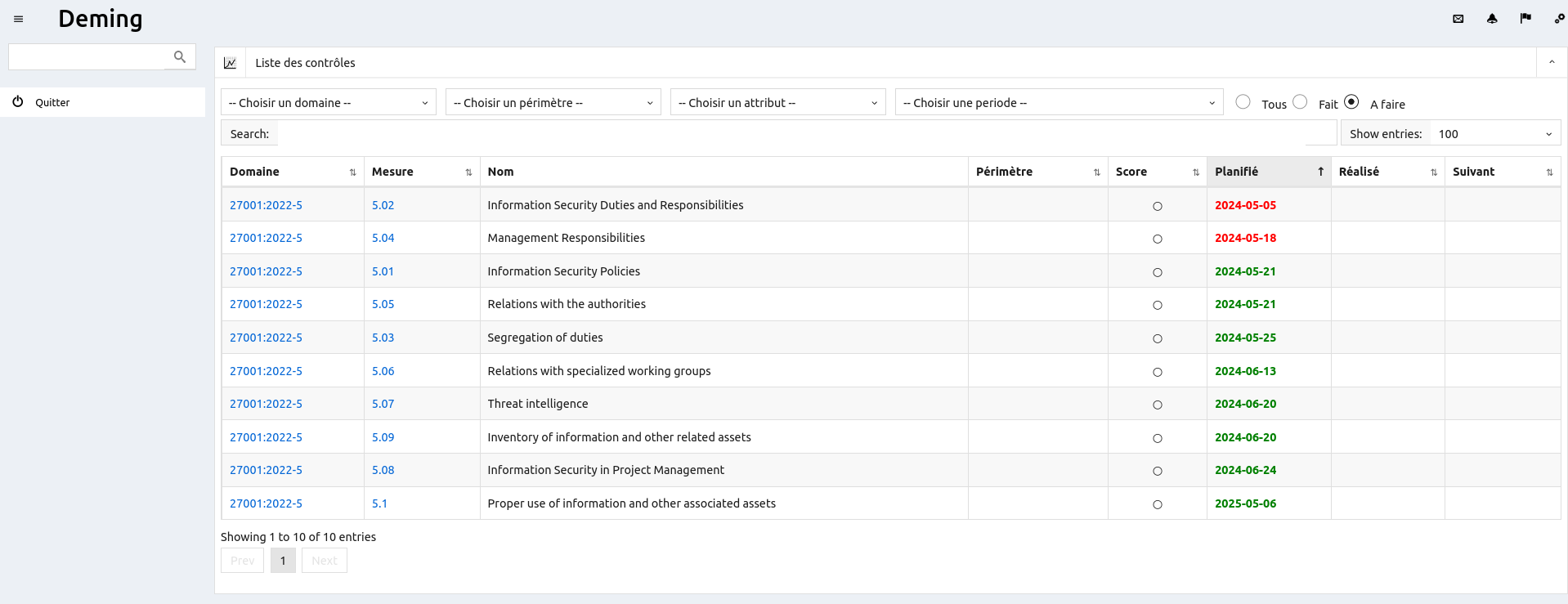Collapse the Liste des contrôles panel
The width and height of the screenshot is (1568, 604).
tap(1551, 62)
